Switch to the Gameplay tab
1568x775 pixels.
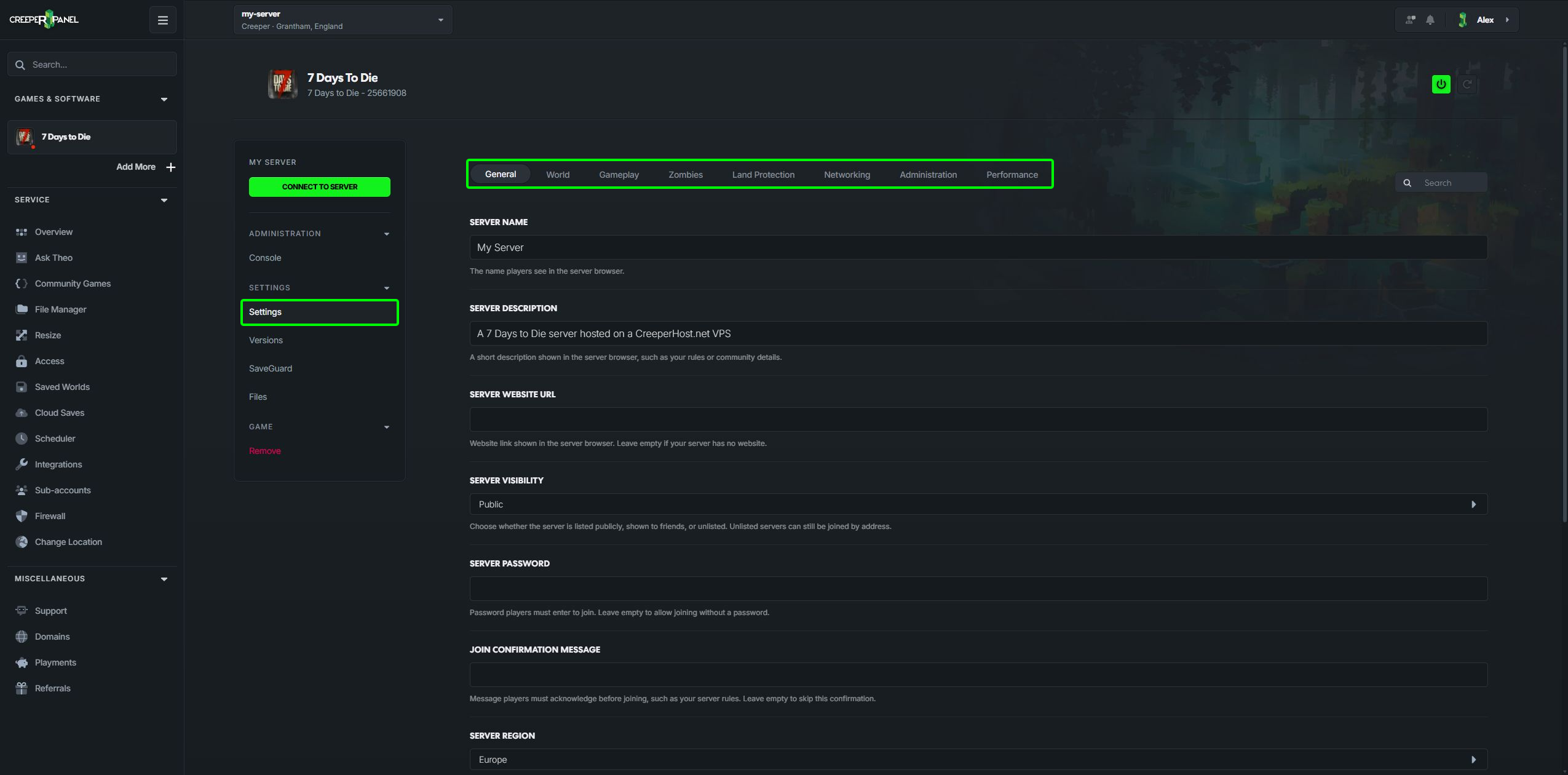619,175
